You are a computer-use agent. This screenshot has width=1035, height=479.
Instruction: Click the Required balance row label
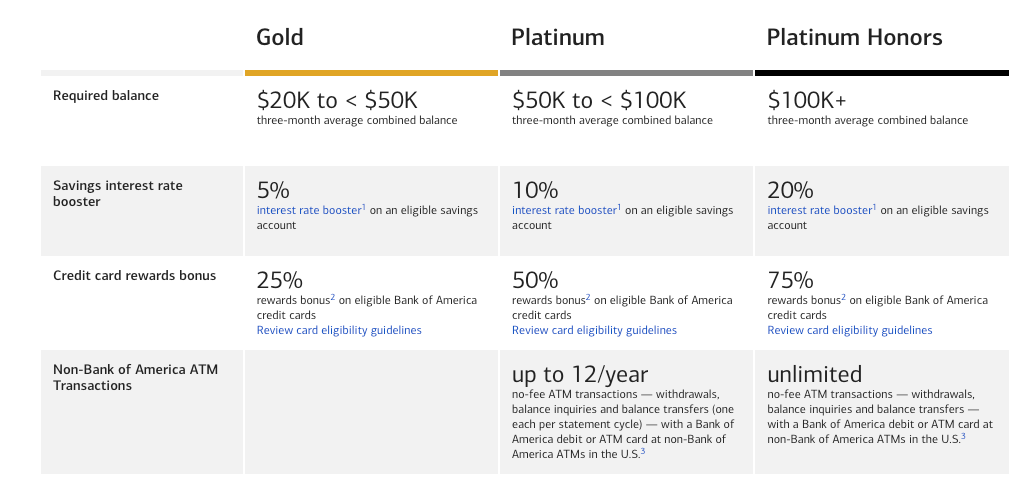pos(106,96)
